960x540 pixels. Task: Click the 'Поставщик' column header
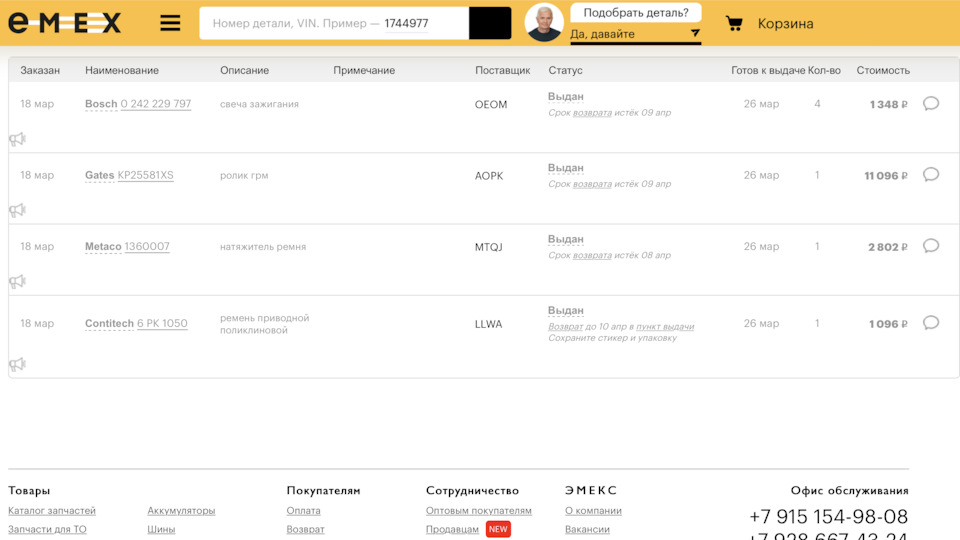(x=503, y=70)
